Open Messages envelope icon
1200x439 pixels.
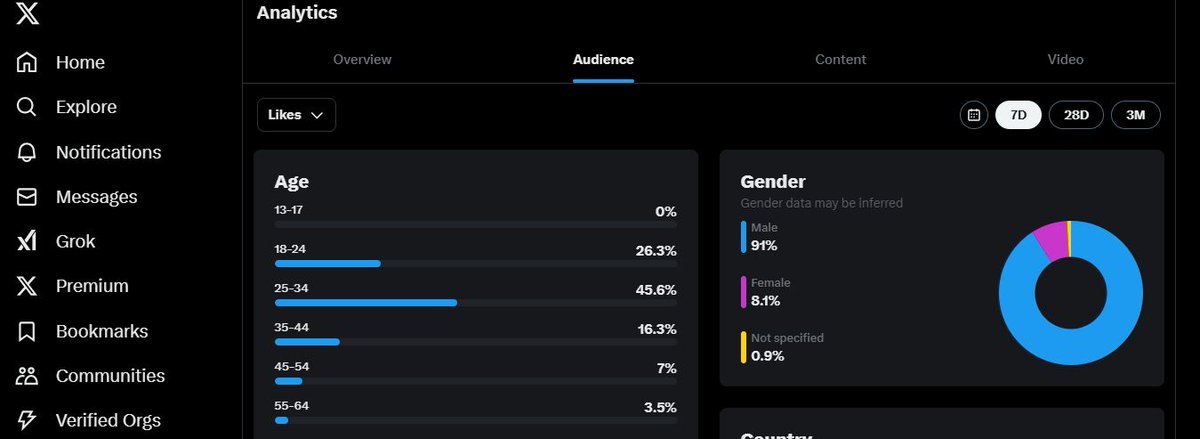tap(27, 197)
